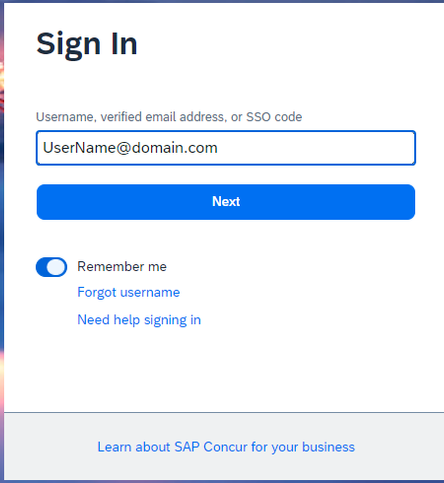
Task: Click inside the SSO code text box
Action: coord(226,148)
